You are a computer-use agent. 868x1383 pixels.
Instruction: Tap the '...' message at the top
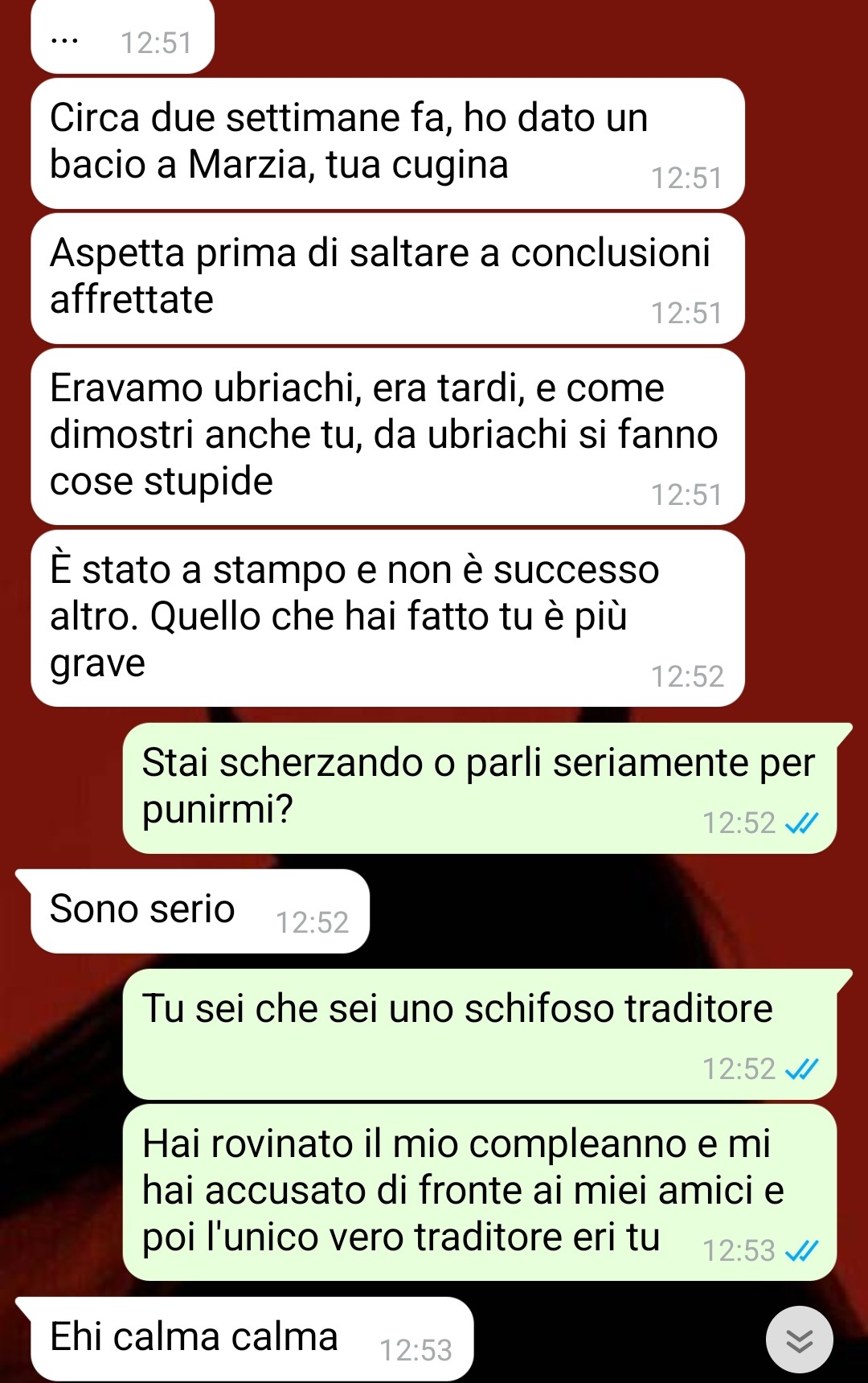tap(122, 37)
